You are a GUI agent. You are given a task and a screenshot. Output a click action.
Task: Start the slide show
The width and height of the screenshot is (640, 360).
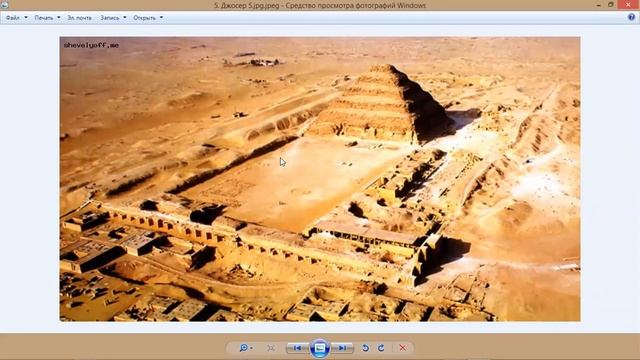click(x=320, y=348)
